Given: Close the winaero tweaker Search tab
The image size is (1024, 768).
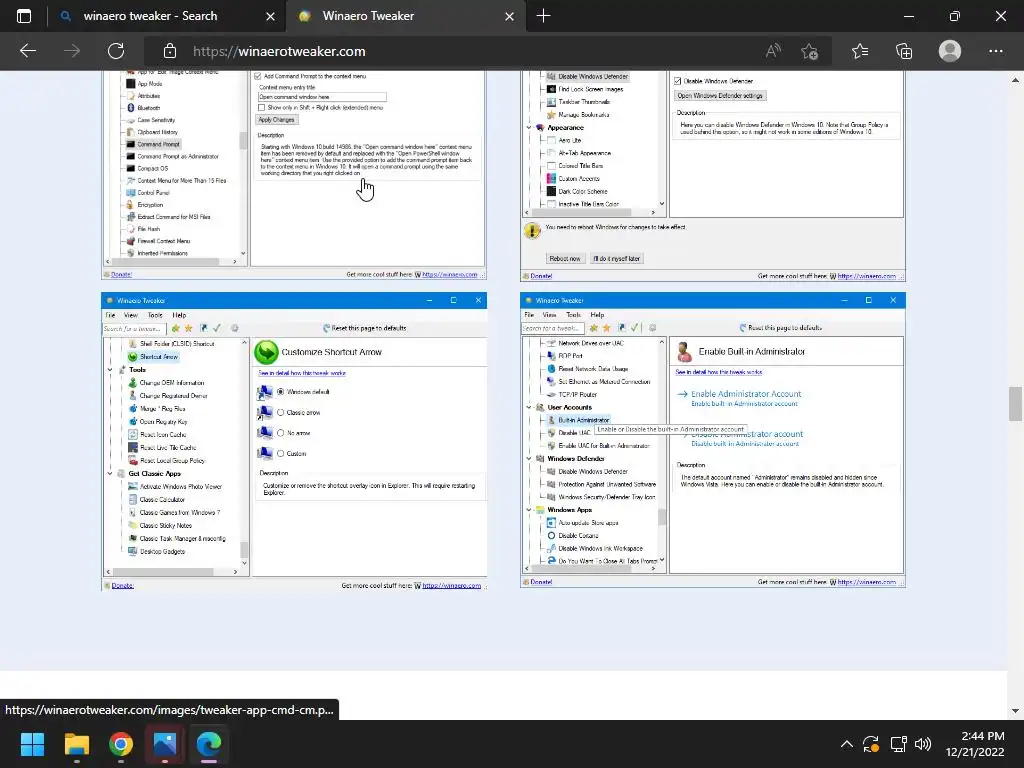Looking at the screenshot, I should point(270,16).
